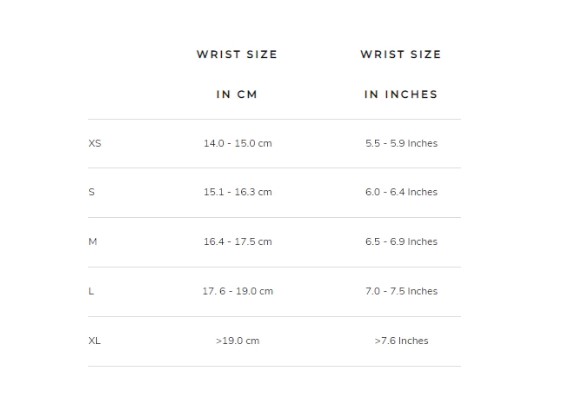563x410 pixels.
Task: Select the S size label
Action: coord(92,192)
